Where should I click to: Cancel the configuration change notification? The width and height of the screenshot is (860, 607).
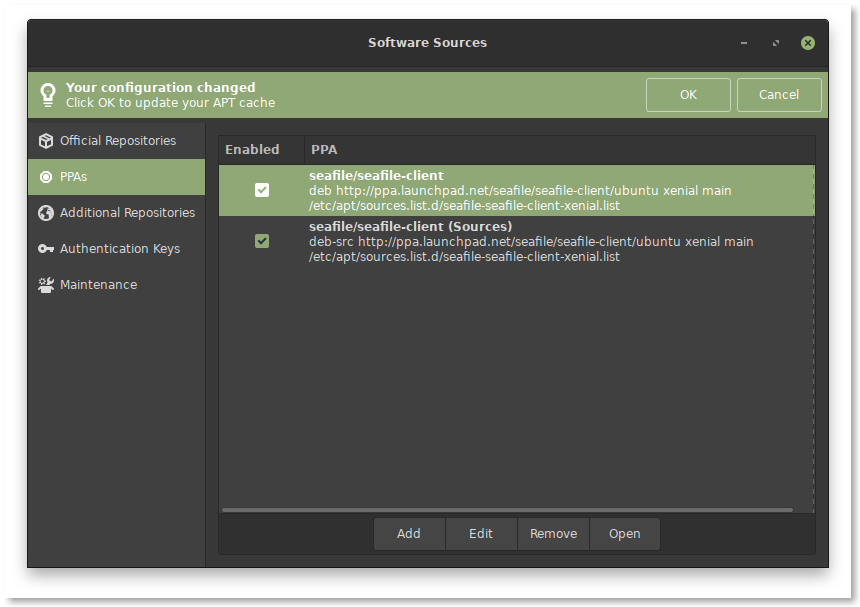(779, 95)
